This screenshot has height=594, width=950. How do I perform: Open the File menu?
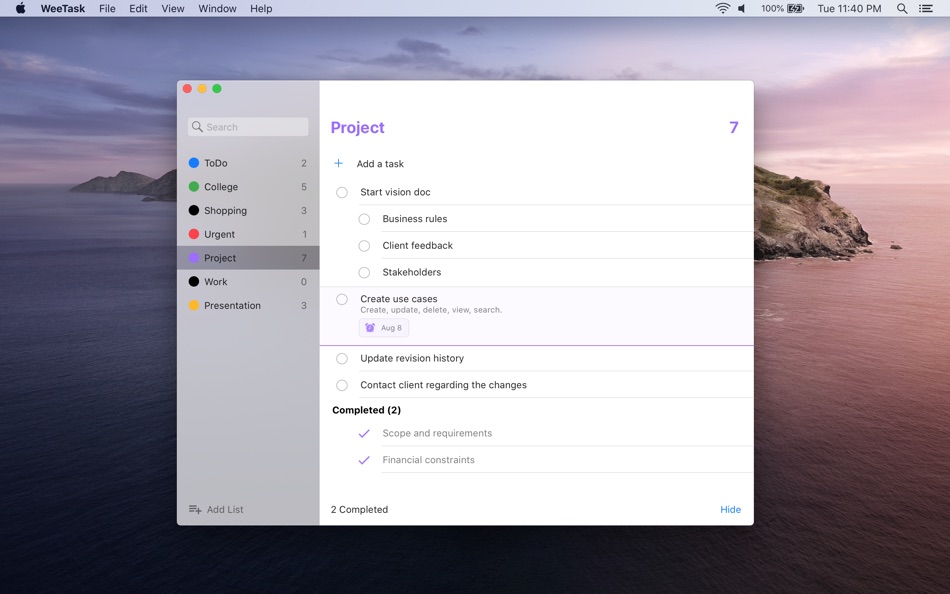pyautogui.click(x=107, y=8)
